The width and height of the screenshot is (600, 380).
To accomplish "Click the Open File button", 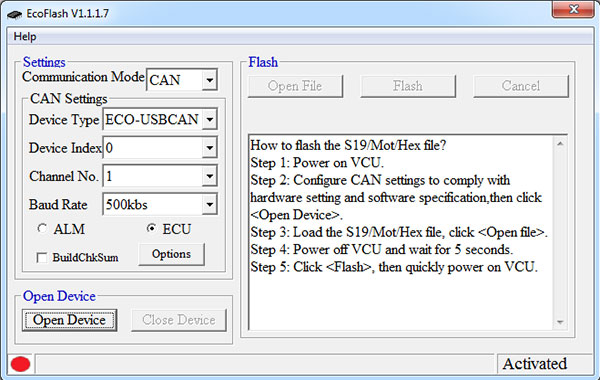I will pyautogui.click(x=295, y=86).
